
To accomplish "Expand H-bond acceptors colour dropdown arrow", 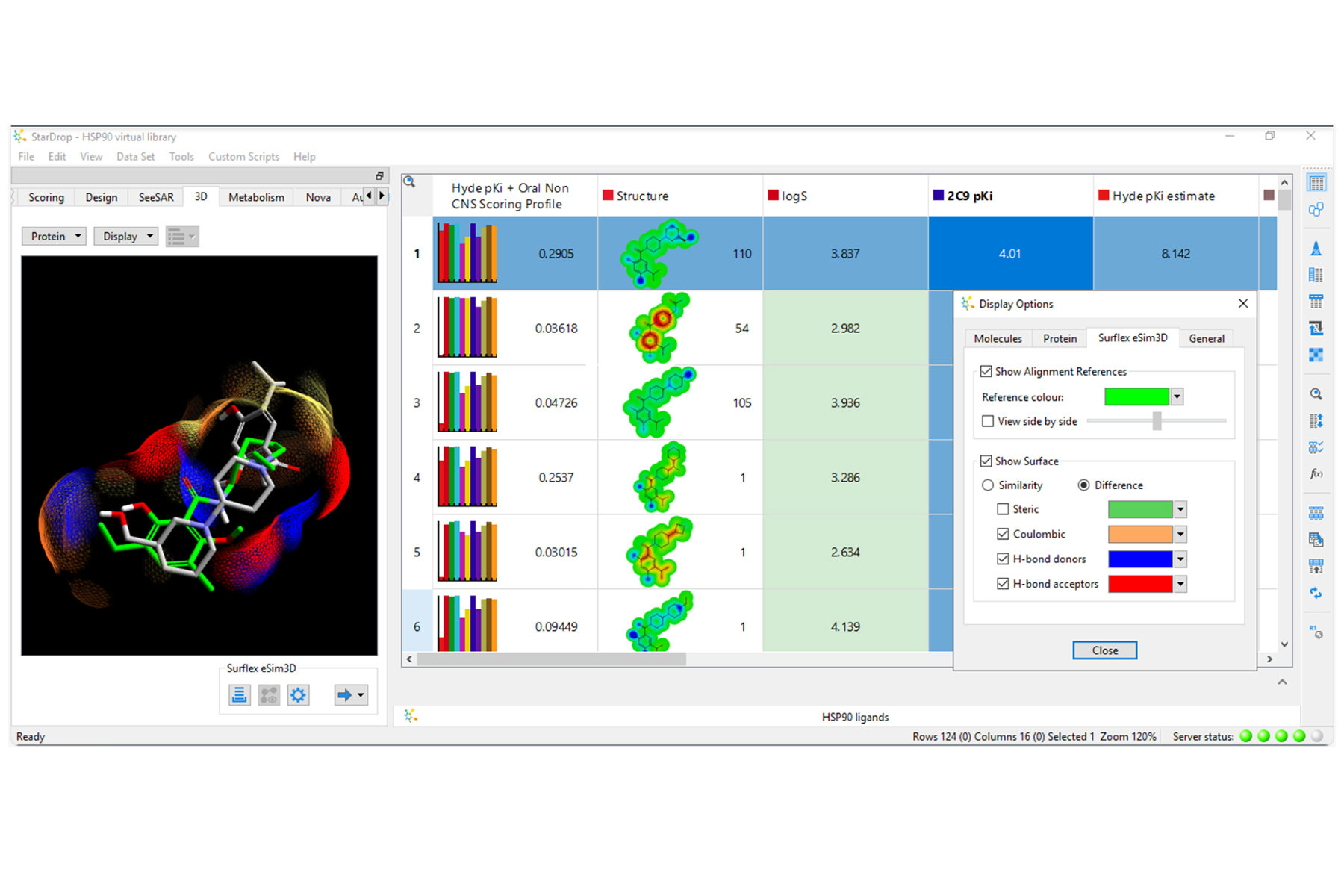I will 1180,584.
